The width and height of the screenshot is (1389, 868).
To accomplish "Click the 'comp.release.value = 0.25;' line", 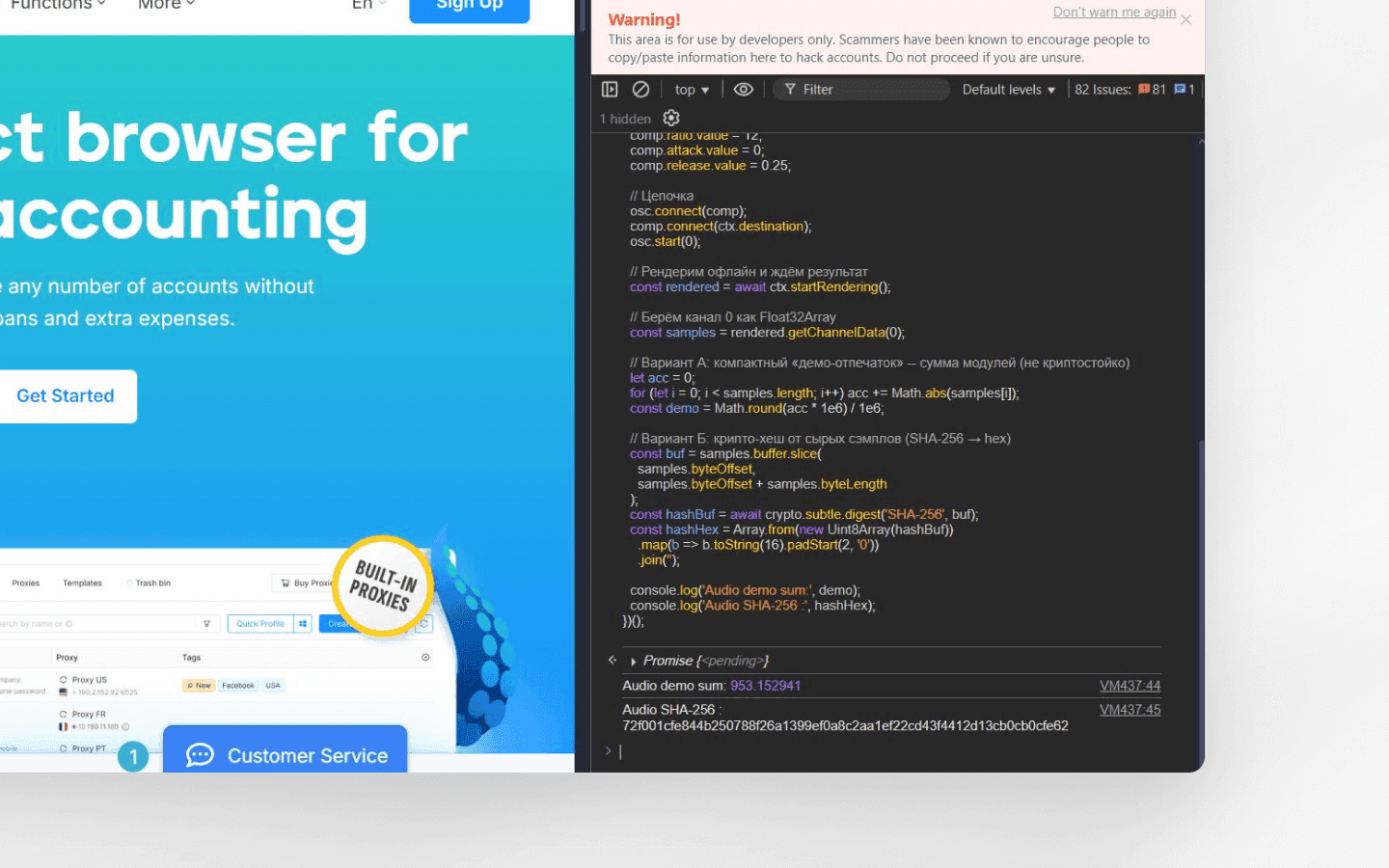I will pos(710,166).
